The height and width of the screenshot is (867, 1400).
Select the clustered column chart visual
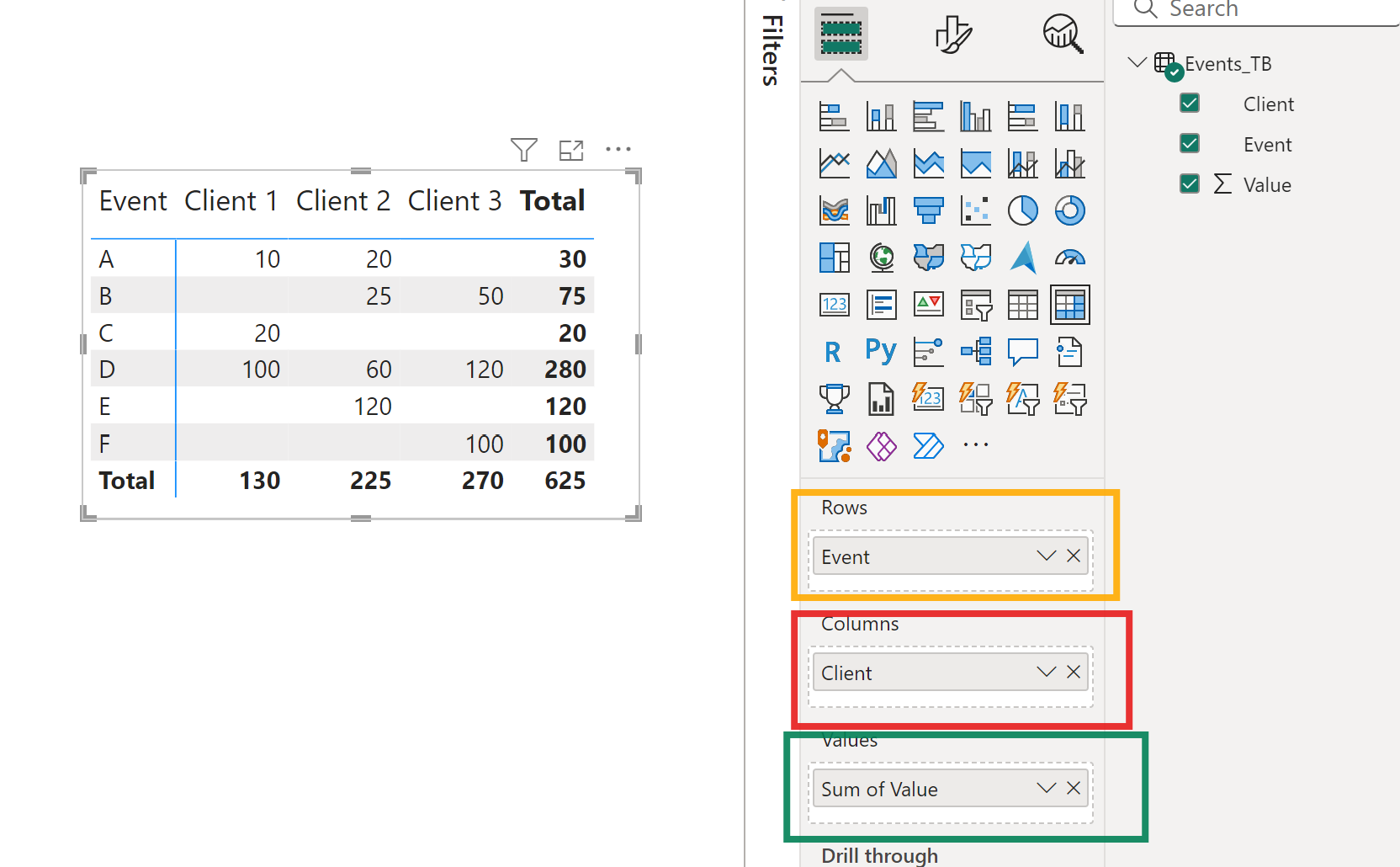[975, 116]
